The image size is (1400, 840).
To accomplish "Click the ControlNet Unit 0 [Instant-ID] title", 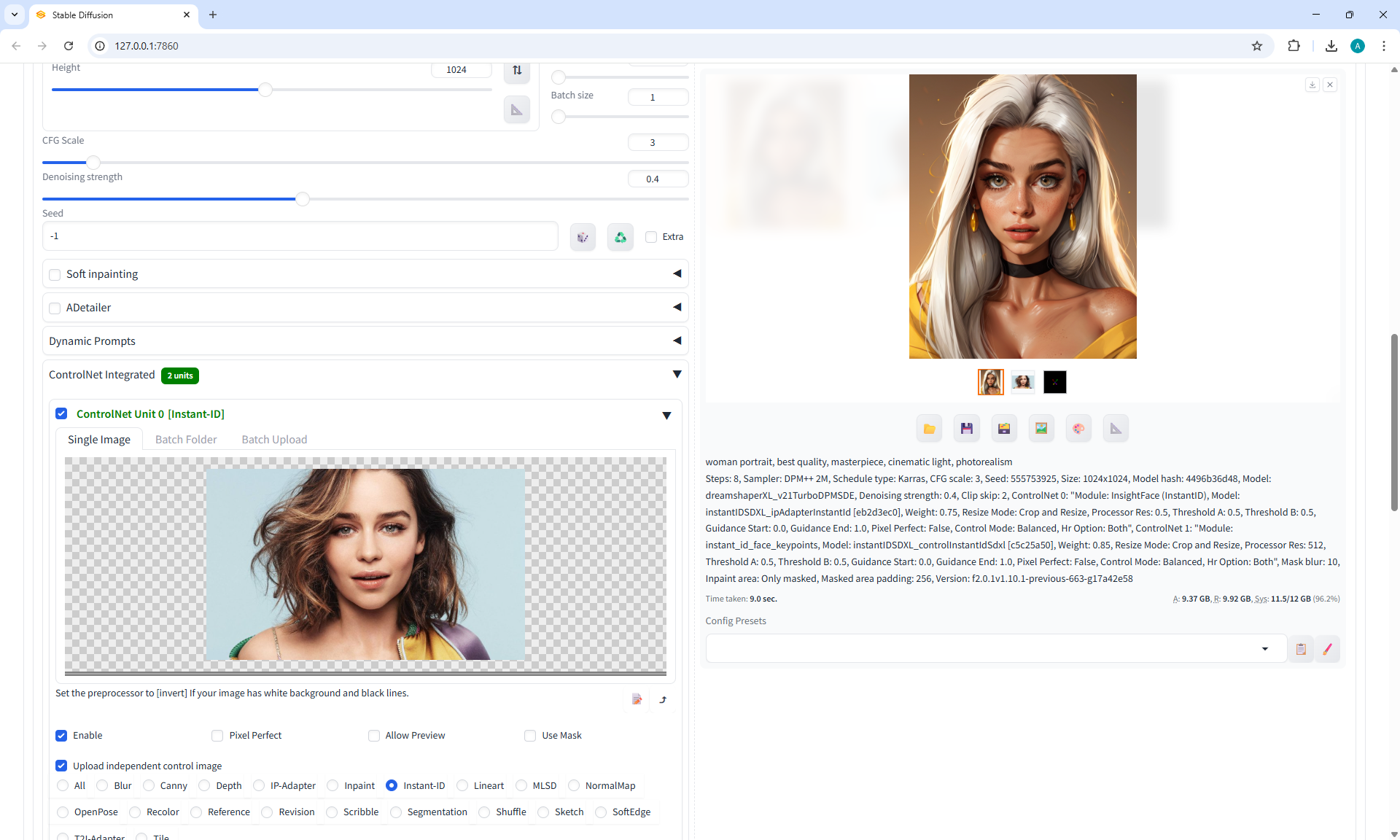I will coord(150,414).
